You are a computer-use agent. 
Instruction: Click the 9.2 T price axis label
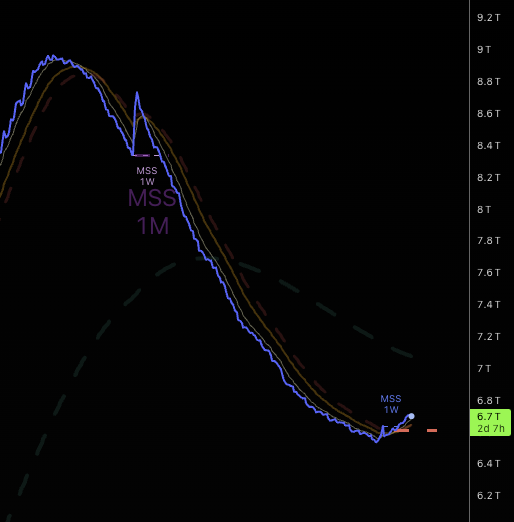click(489, 18)
